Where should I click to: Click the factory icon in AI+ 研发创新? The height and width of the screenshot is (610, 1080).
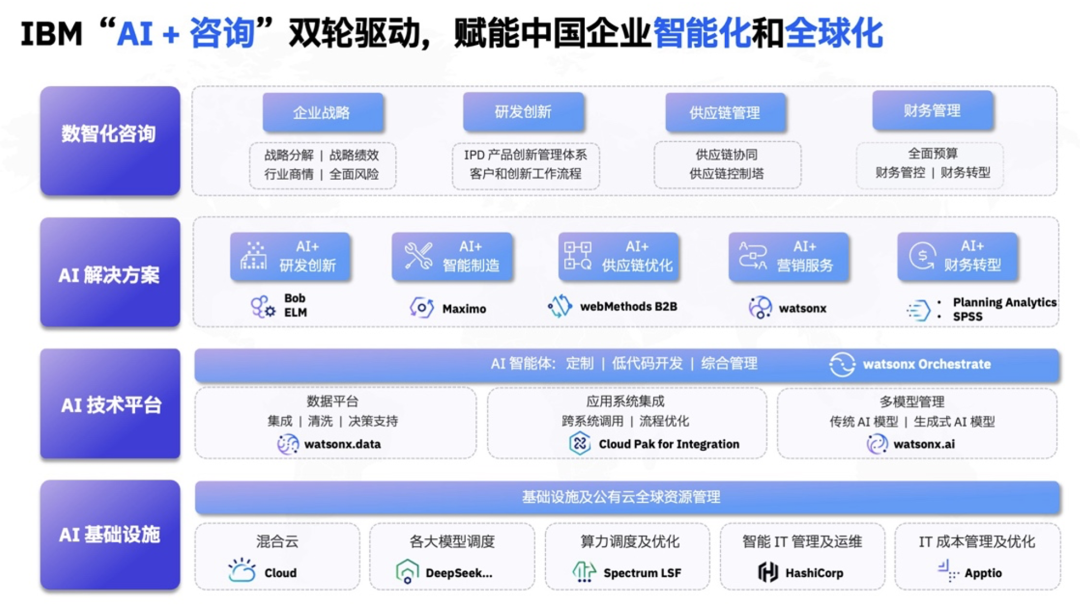(x=253, y=255)
